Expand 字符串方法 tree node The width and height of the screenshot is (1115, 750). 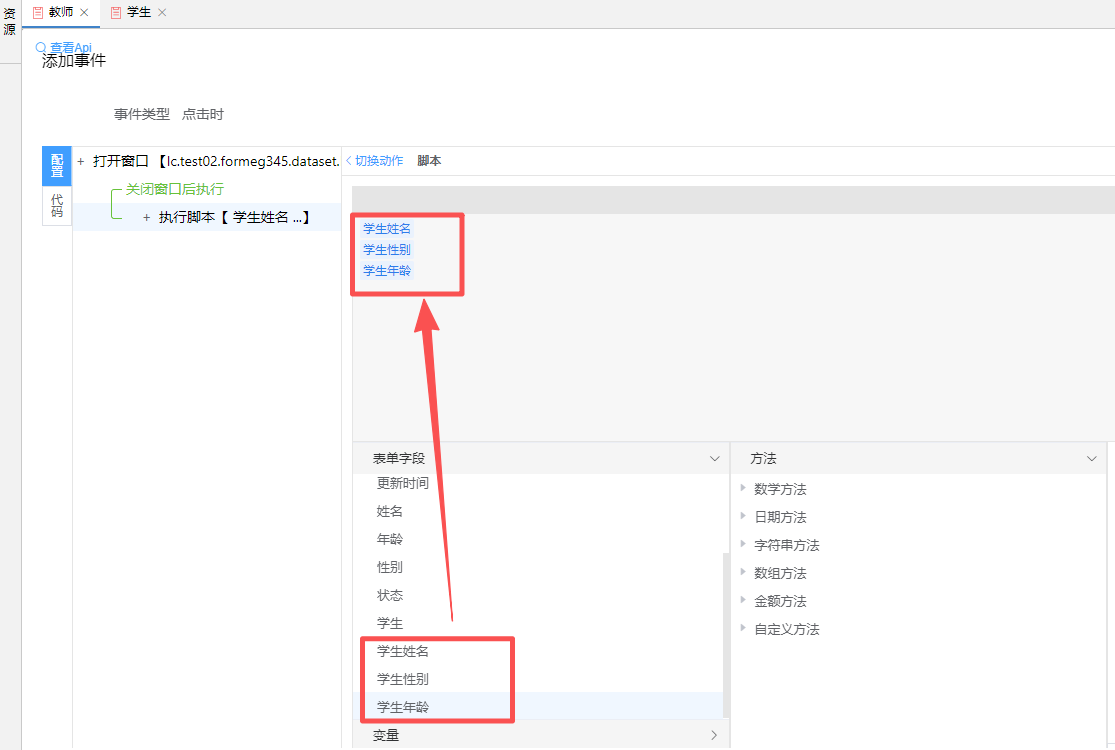tap(743, 544)
